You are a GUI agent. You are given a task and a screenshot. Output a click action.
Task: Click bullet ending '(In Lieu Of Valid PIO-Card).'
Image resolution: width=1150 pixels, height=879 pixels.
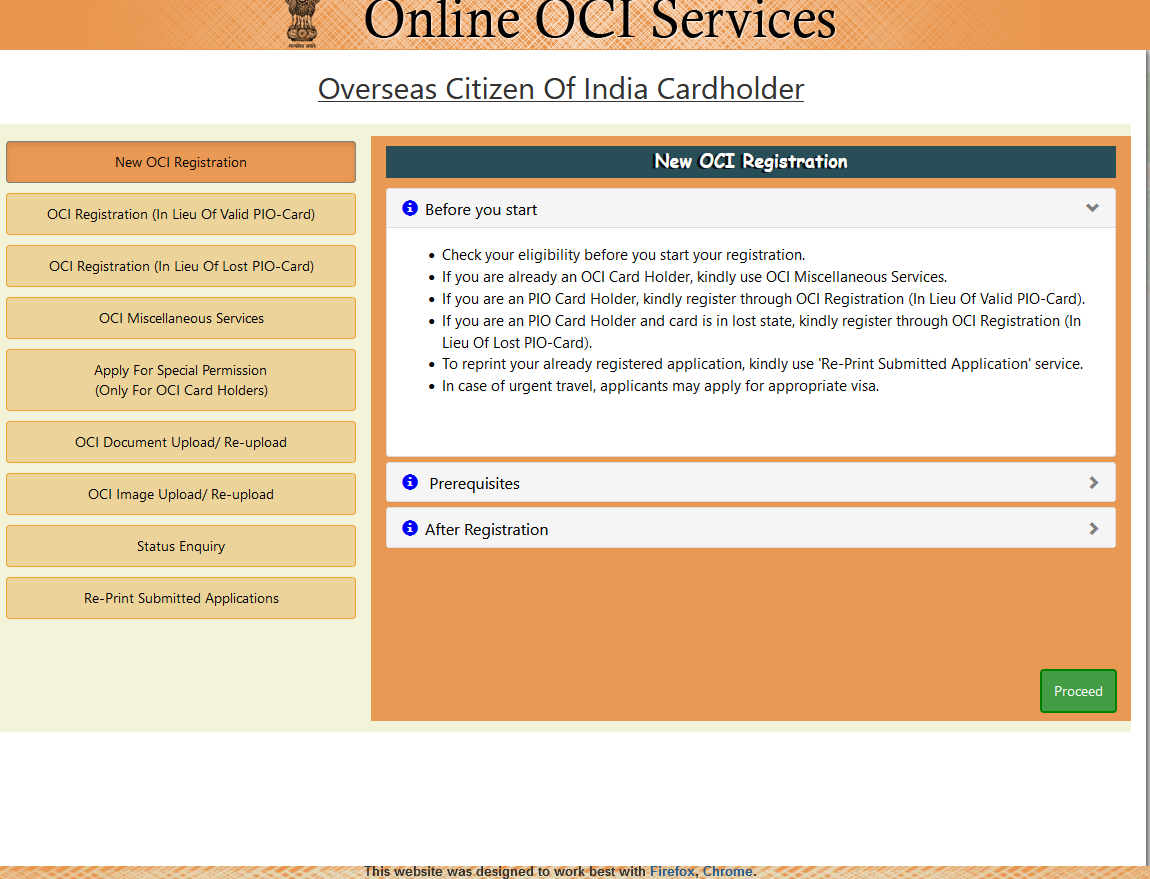tap(763, 299)
